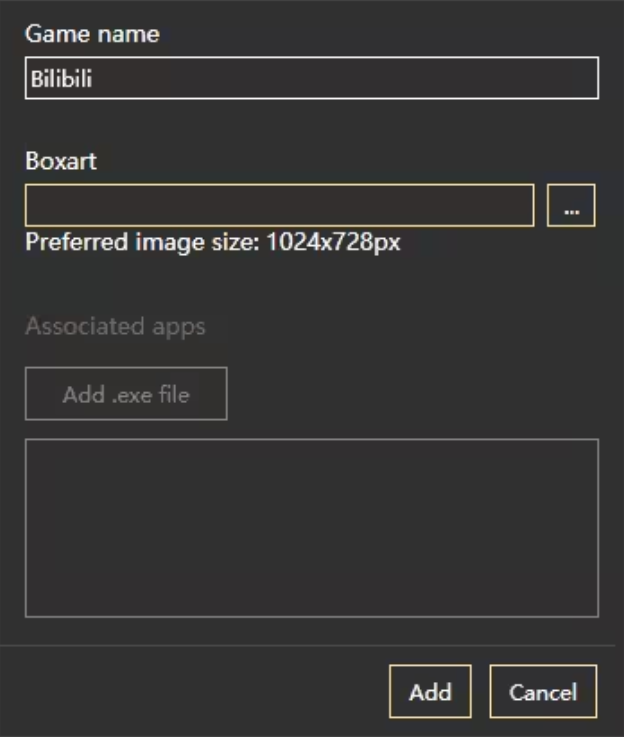Click the Preferred image size hint text
624x737 pixels.
pyautogui.click(x=213, y=242)
